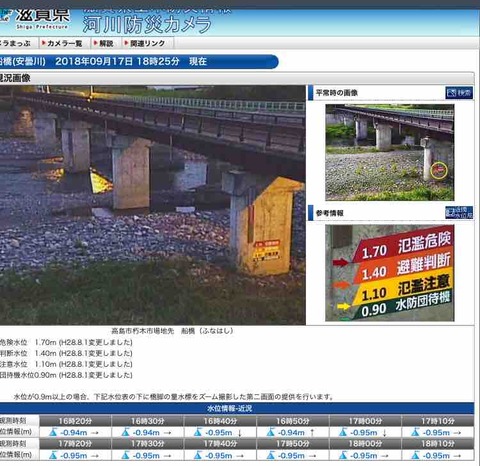Click the water gauge icon under 16時30分
This screenshot has height=466, width=480.
125,432
